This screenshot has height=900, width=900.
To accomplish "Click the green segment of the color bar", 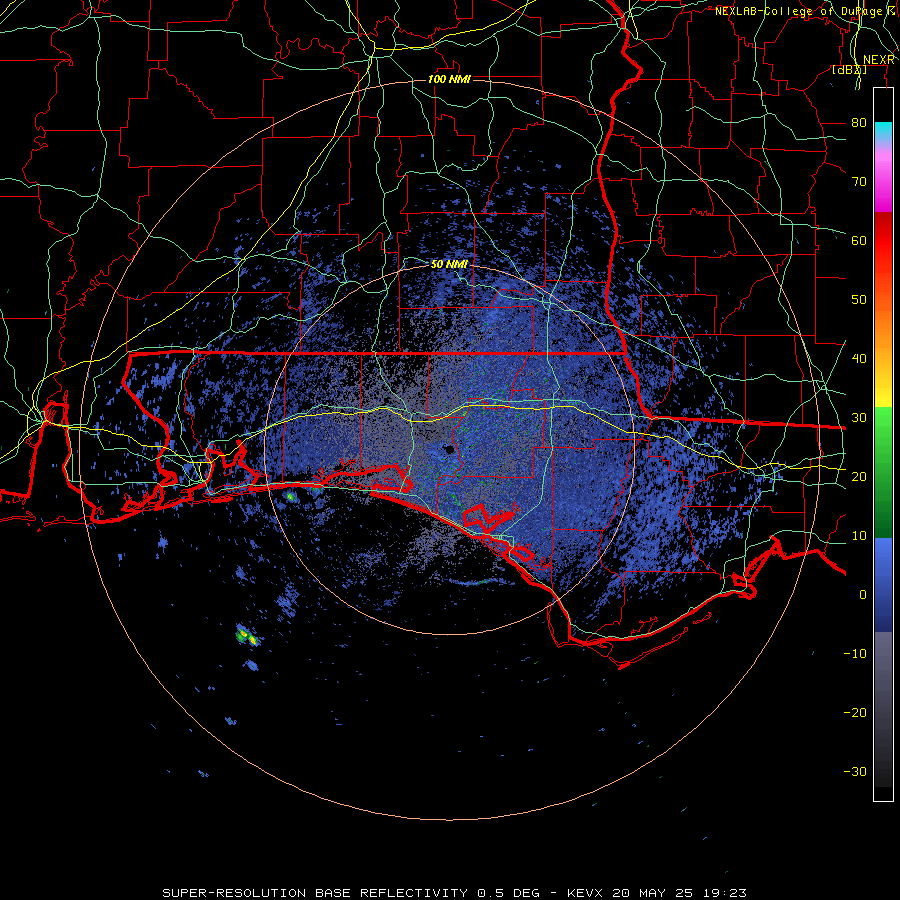I will pyautogui.click(x=883, y=472).
